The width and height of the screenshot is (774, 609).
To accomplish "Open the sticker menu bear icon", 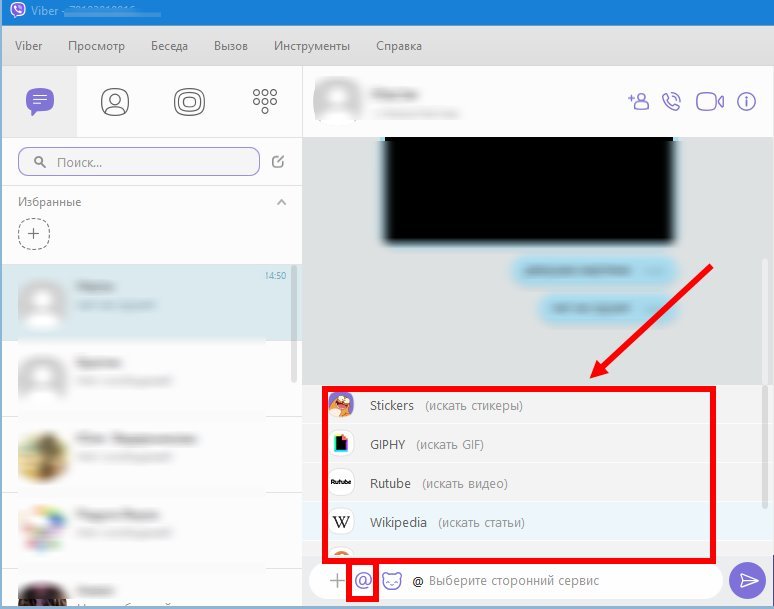I will 392,580.
